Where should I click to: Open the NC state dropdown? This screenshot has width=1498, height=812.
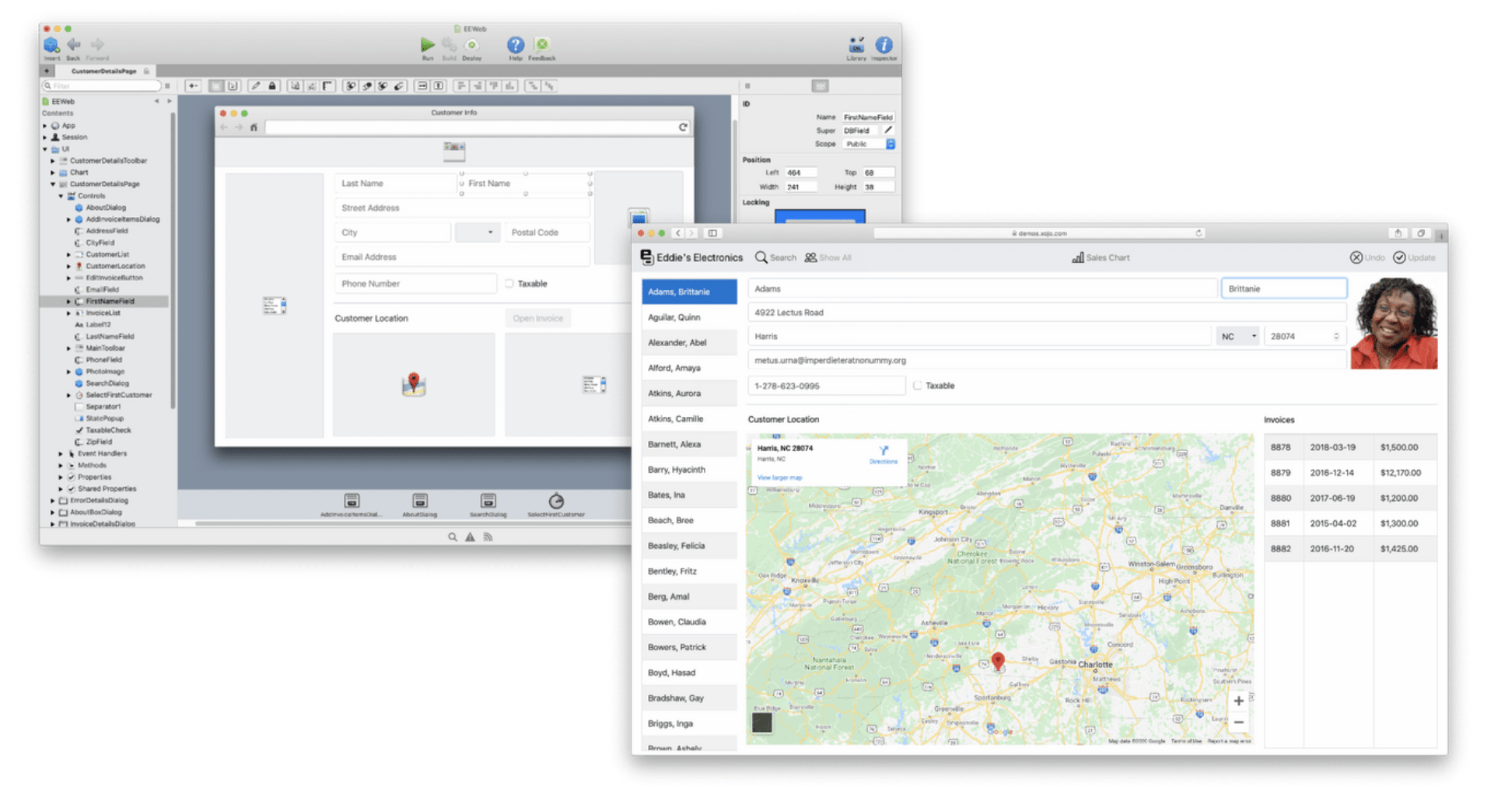click(1237, 335)
